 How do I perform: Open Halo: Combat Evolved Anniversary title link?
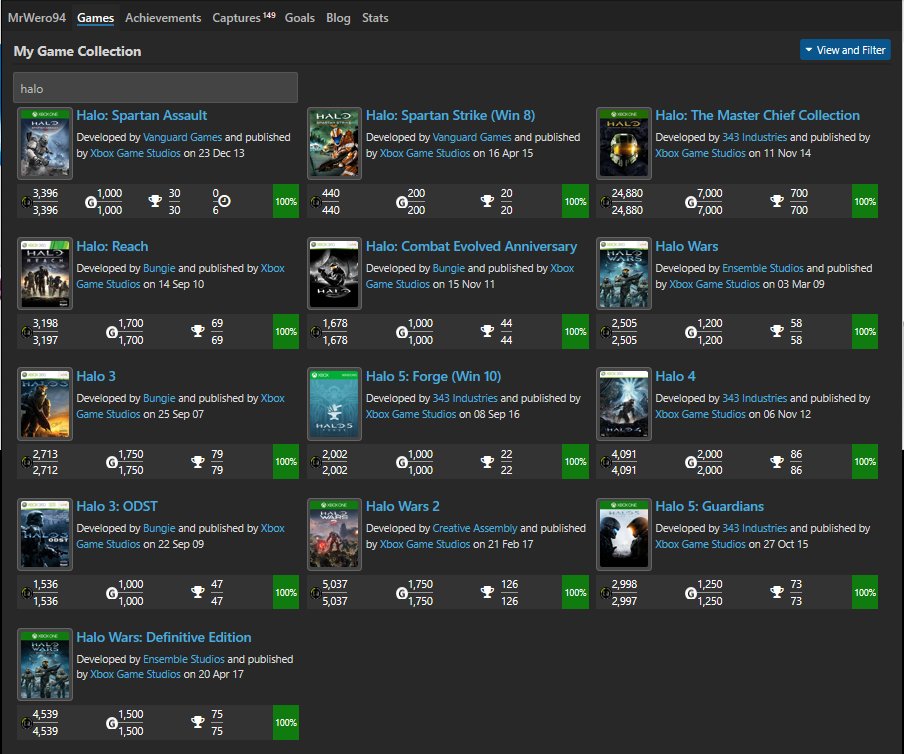[471, 246]
